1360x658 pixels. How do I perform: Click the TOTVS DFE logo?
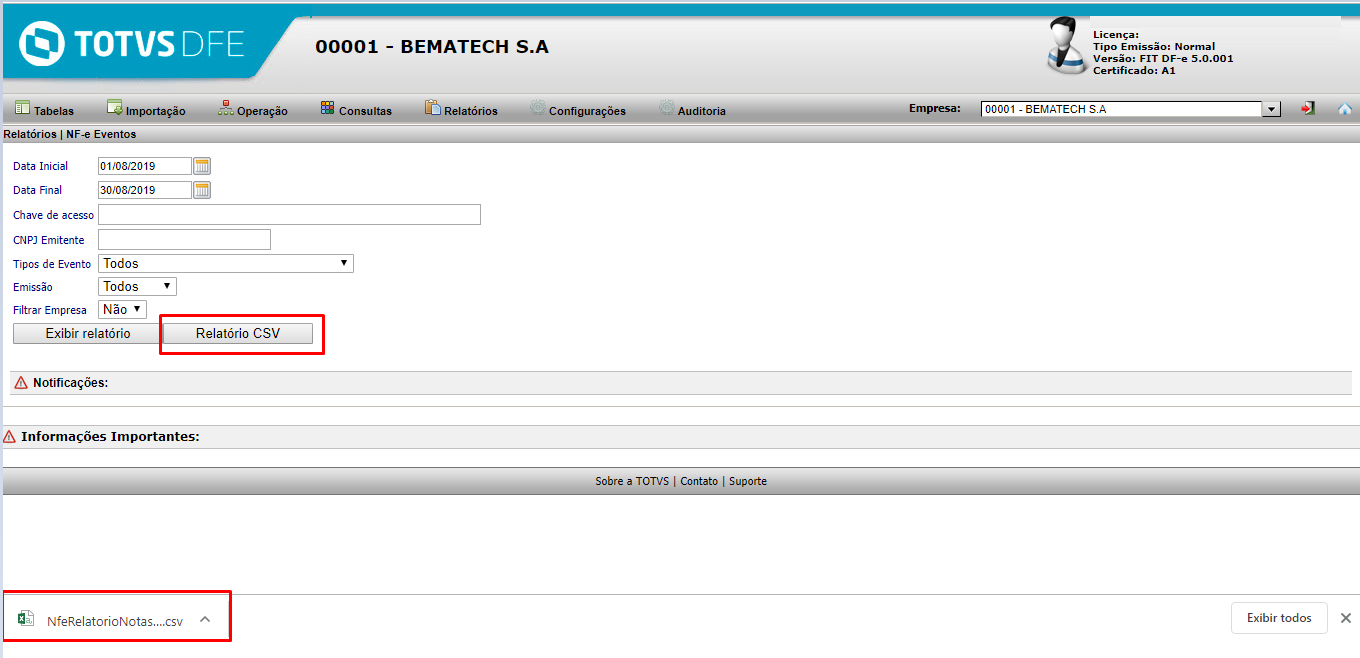point(133,45)
